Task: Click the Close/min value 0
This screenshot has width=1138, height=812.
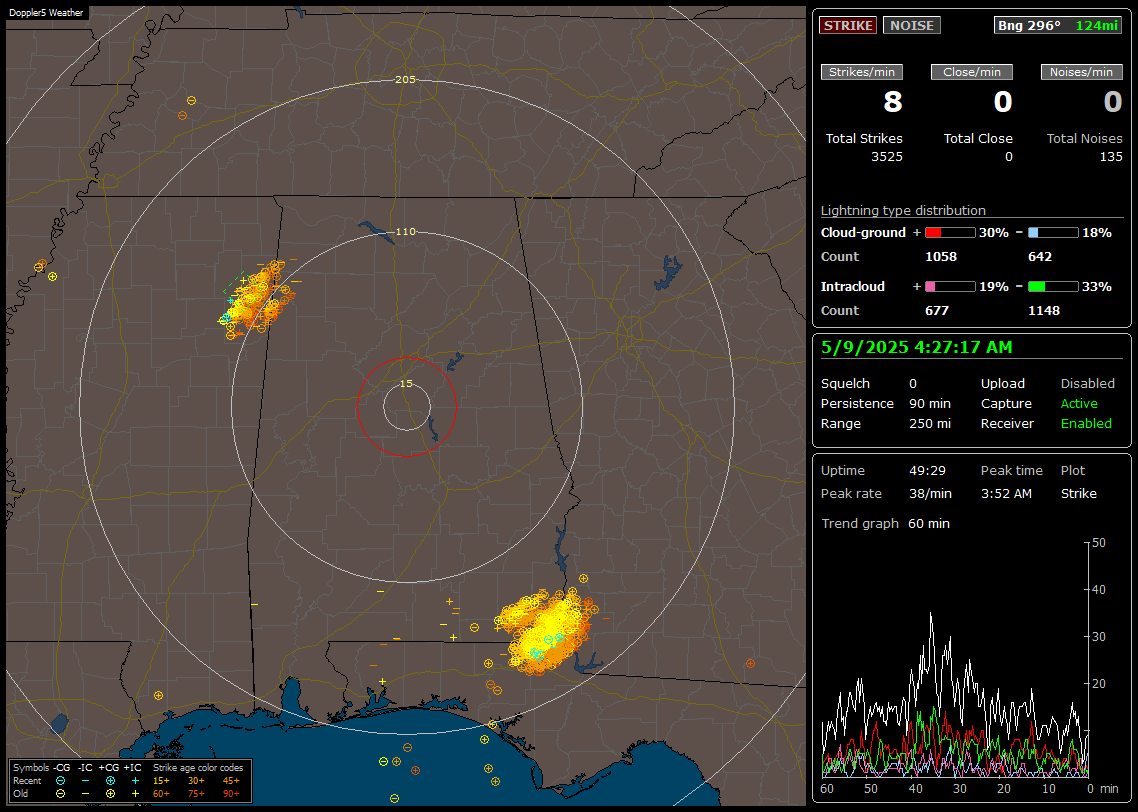Action: coord(1003,102)
